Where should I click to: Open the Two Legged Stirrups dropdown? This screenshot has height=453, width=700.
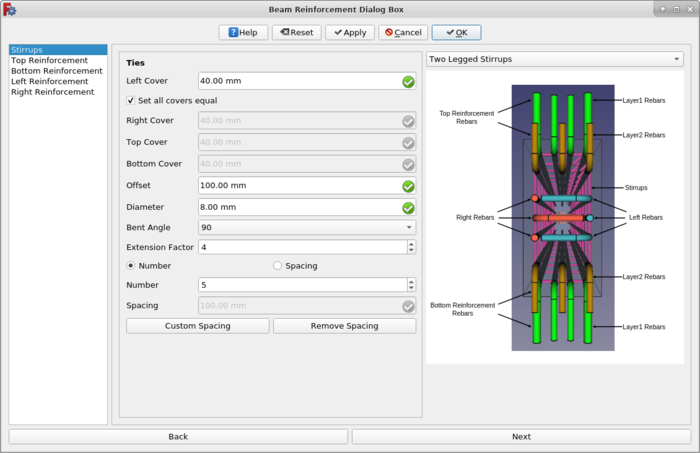point(555,59)
